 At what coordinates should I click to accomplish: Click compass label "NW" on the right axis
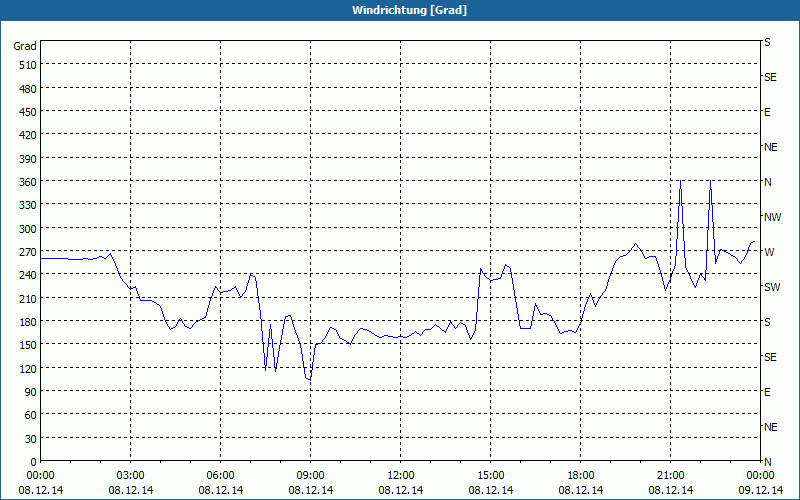[x=772, y=217]
